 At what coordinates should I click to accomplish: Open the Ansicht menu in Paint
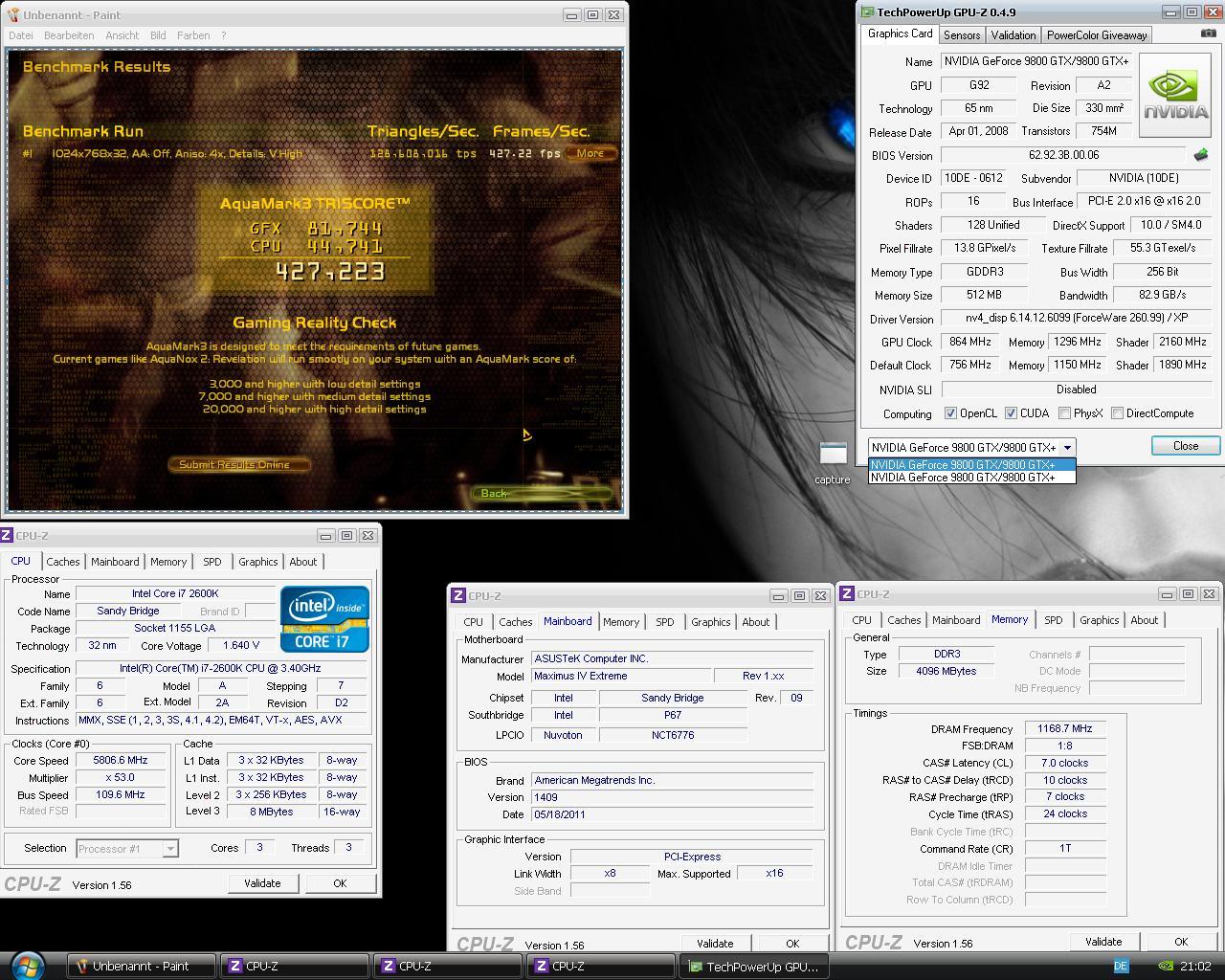[122, 35]
